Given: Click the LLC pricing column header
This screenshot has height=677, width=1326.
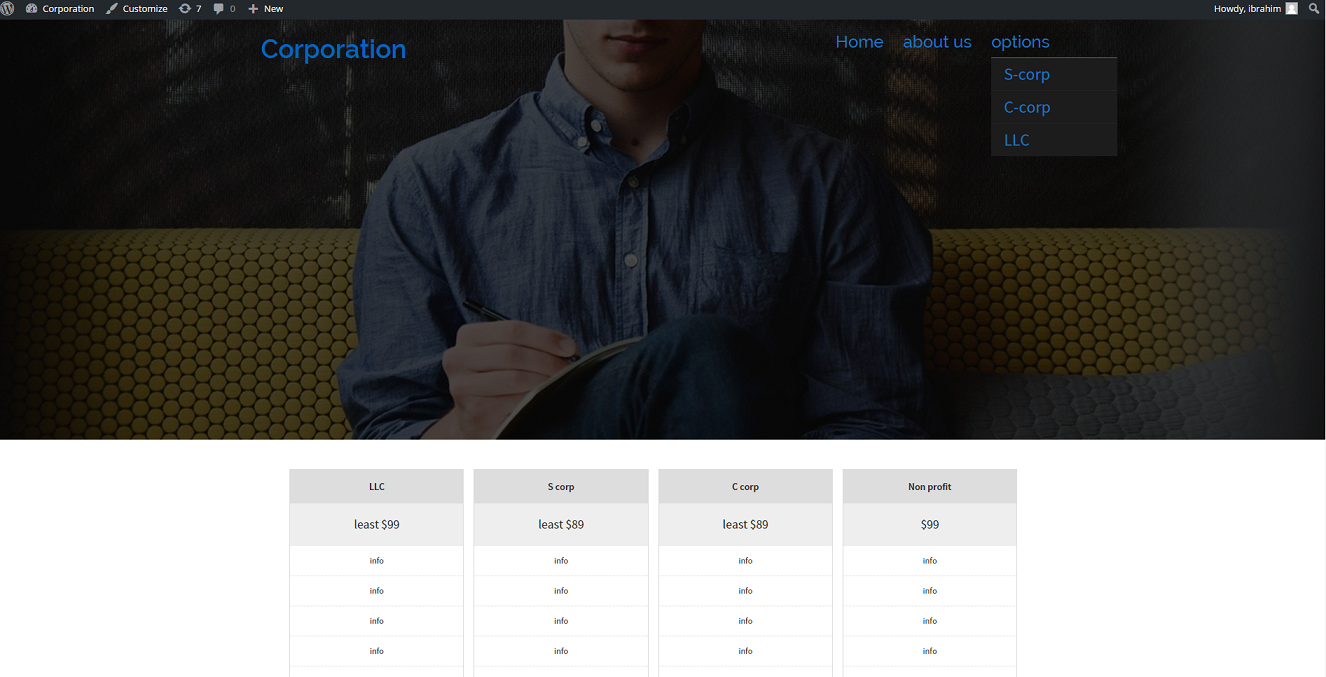Looking at the screenshot, I should 376,487.
